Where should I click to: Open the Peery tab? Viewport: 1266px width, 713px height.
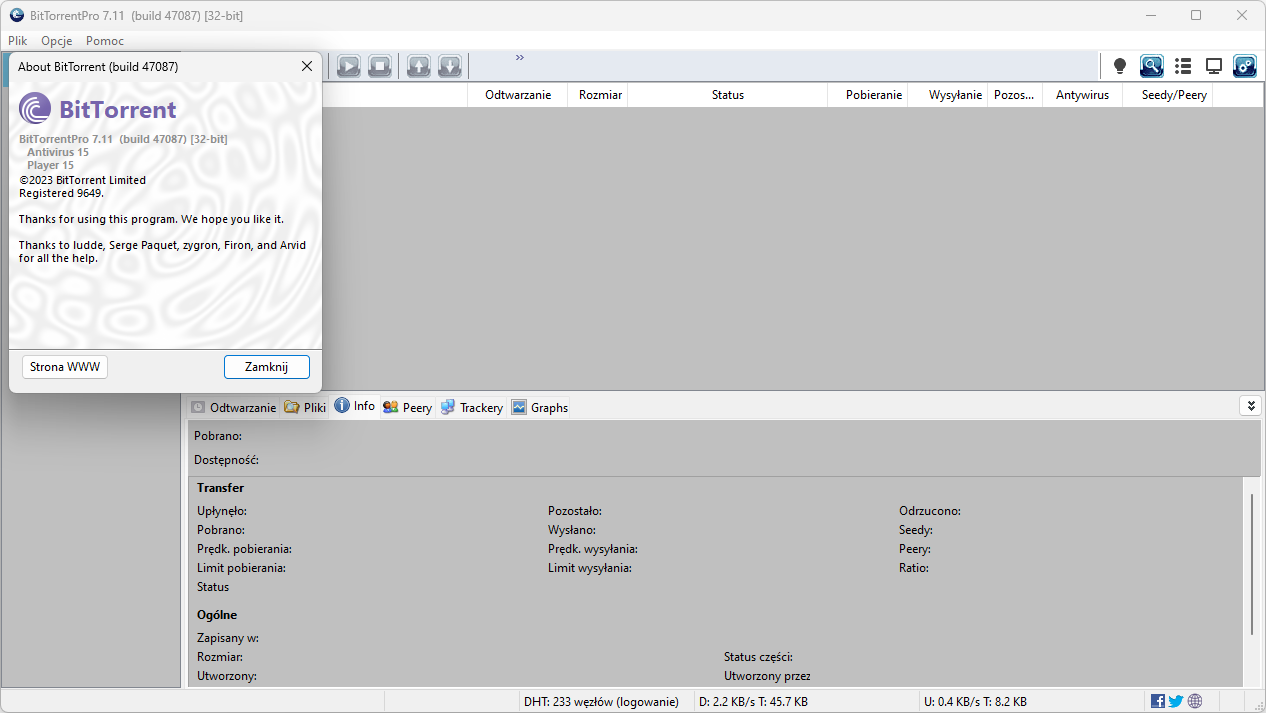pyautogui.click(x=408, y=407)
